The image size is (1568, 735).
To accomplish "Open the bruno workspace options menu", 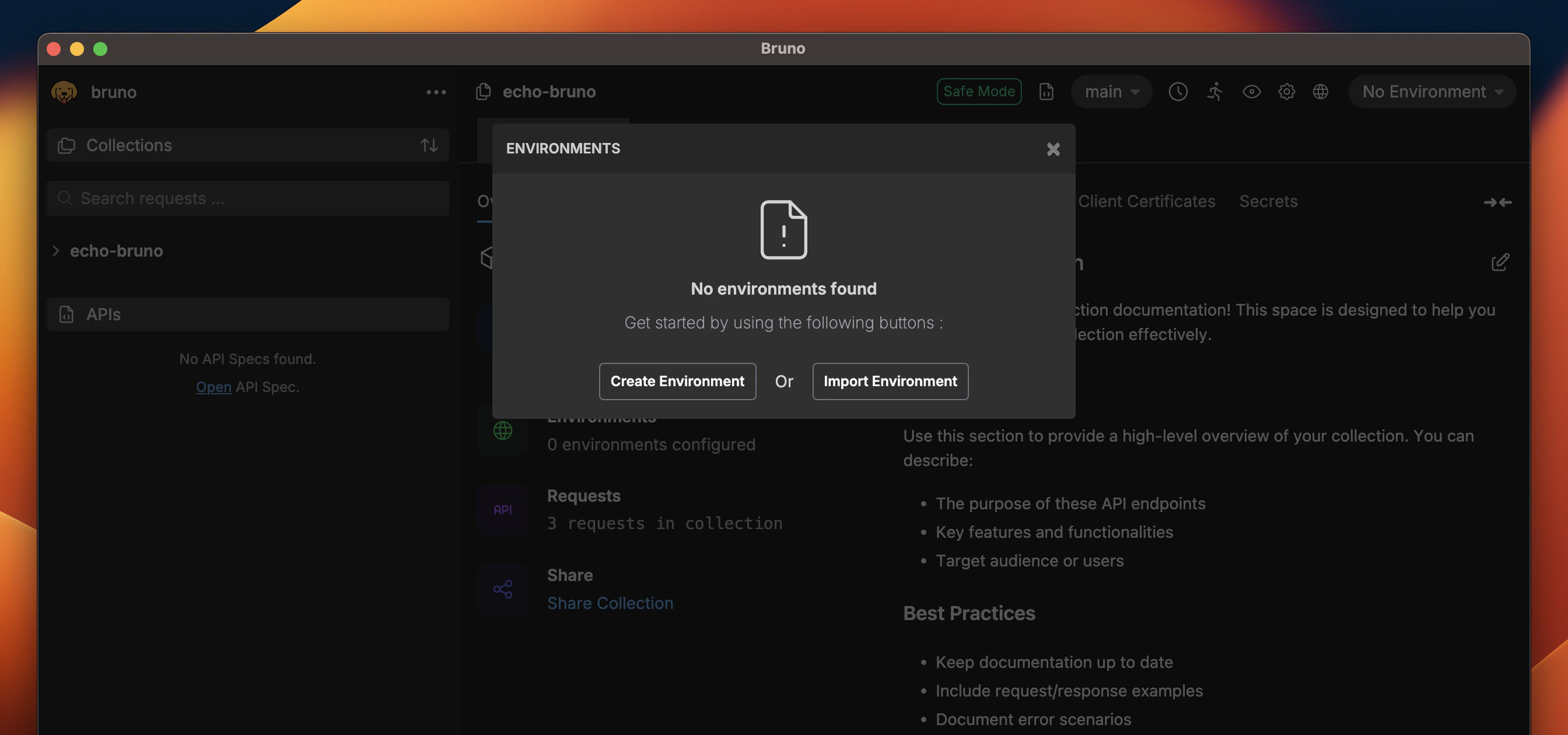I will coord(436,92).
